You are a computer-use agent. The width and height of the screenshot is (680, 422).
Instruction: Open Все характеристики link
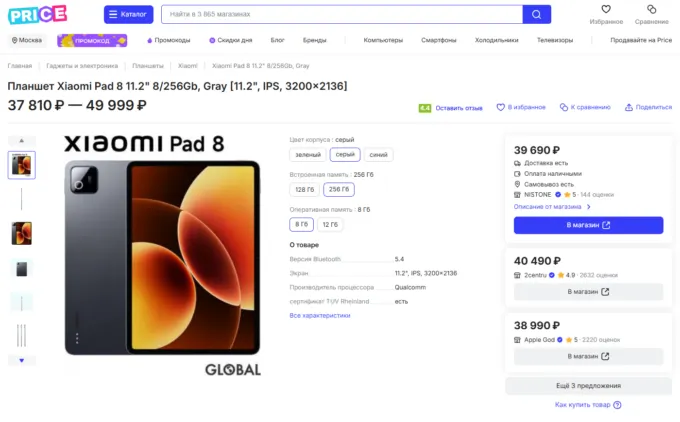click(x=320, y=316)
